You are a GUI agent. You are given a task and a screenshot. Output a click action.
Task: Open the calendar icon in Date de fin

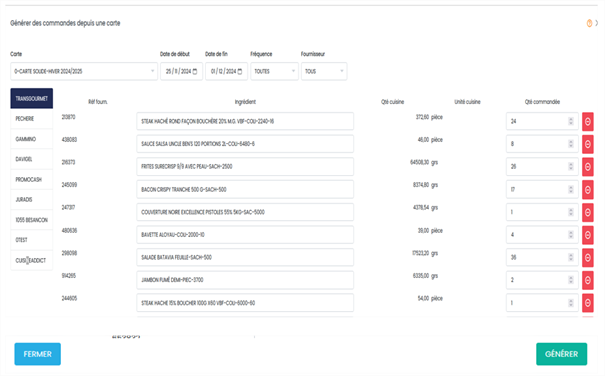(x=240, y=71)
